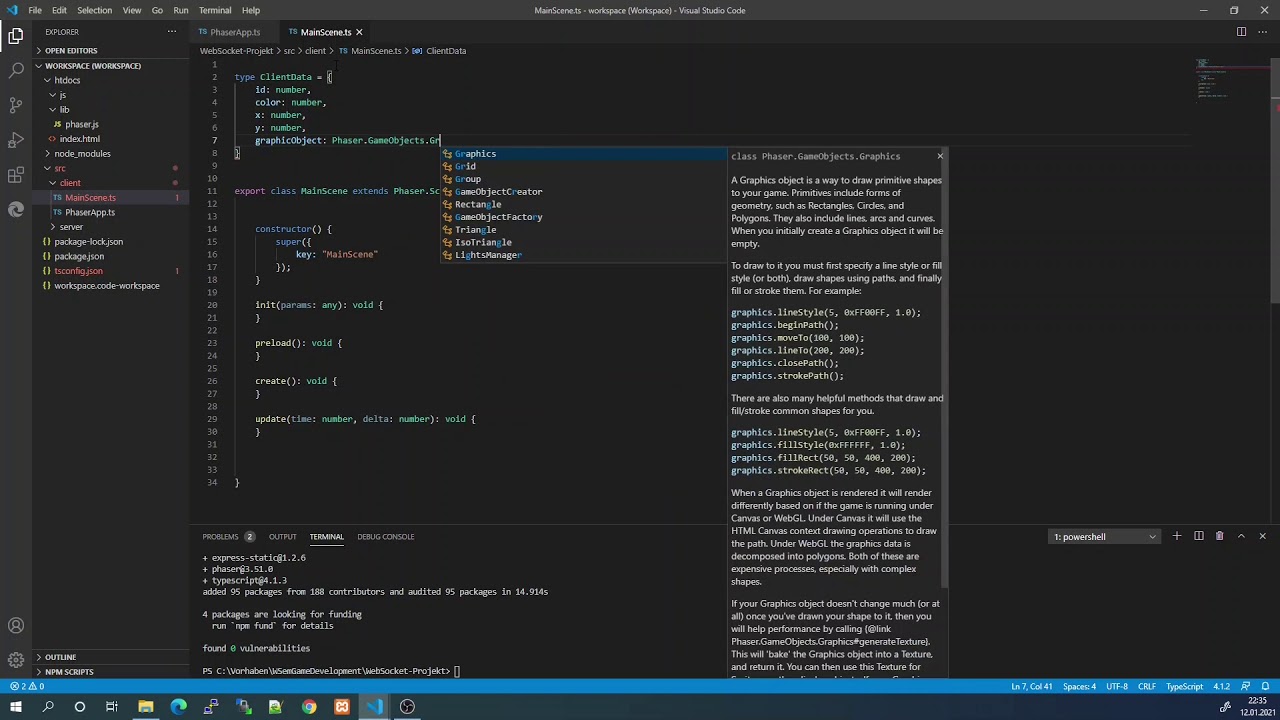Open Windows taskbar search
The image size is (1280, 720).
pos(48,707)
